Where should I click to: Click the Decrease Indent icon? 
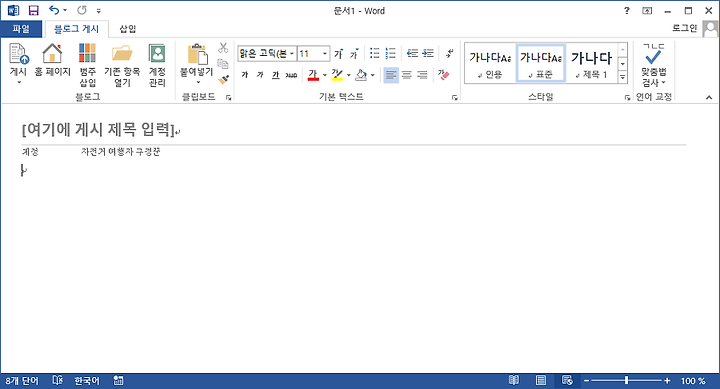click(x=412, y=53)
